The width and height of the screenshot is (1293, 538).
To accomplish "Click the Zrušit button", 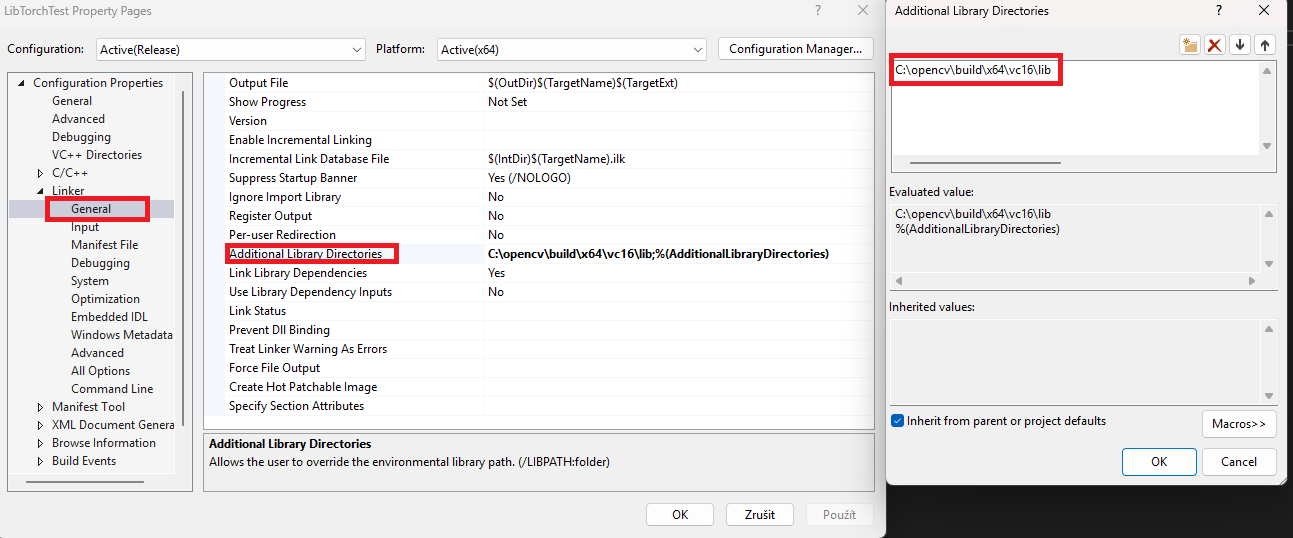I will [x=760, y=515].
